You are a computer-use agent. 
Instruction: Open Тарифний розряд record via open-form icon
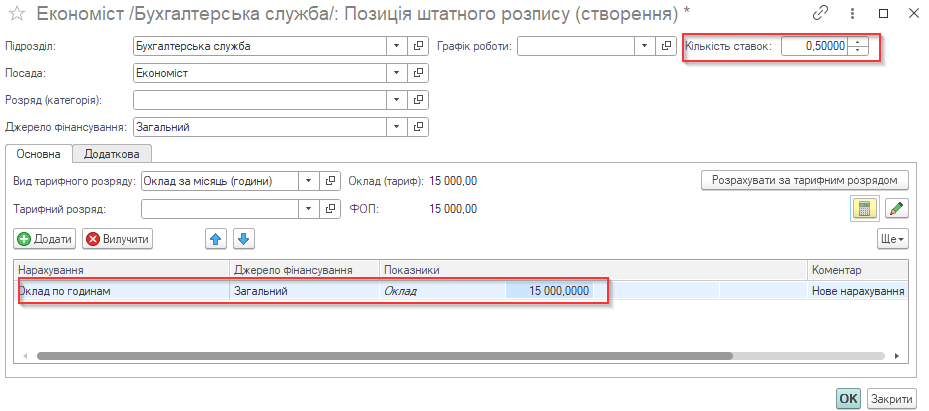(331, 208)
